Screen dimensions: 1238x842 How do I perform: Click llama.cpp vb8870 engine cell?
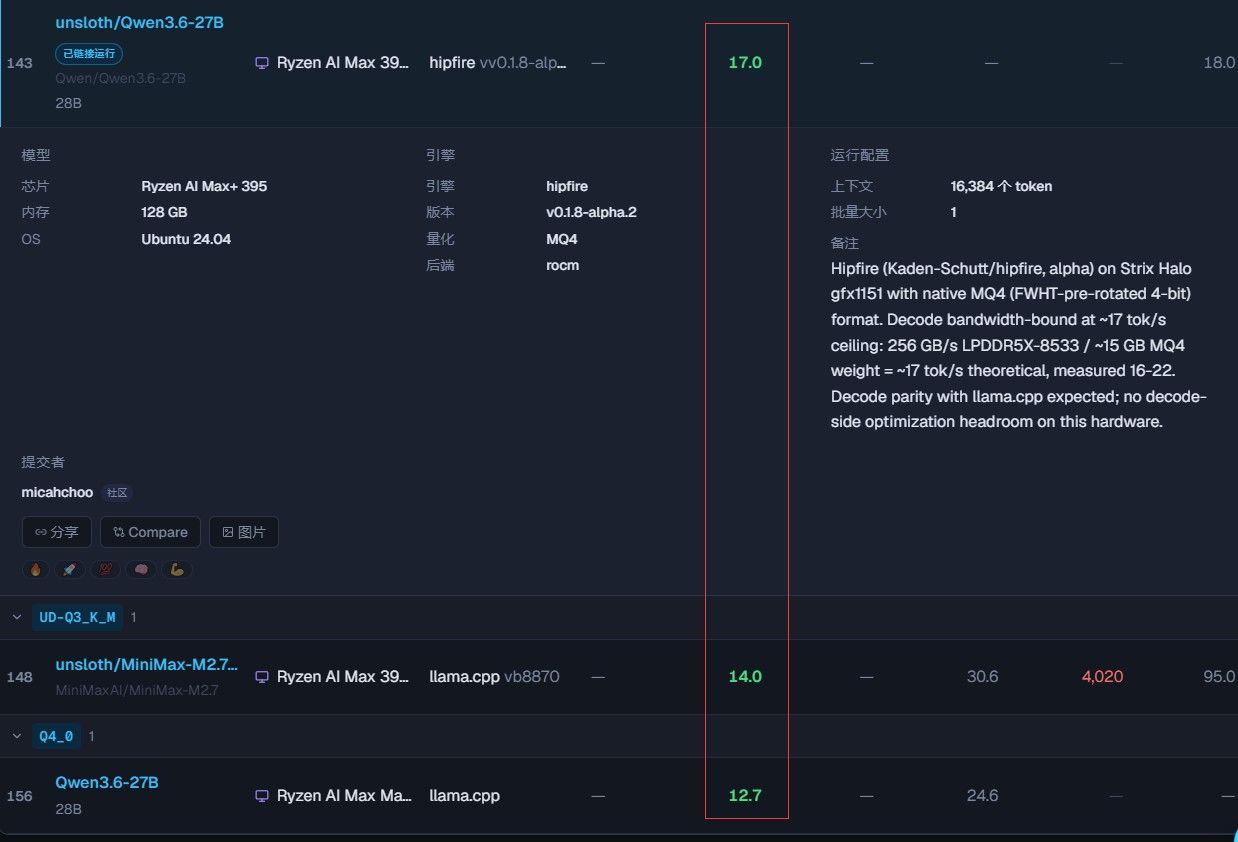coord(494,677)
